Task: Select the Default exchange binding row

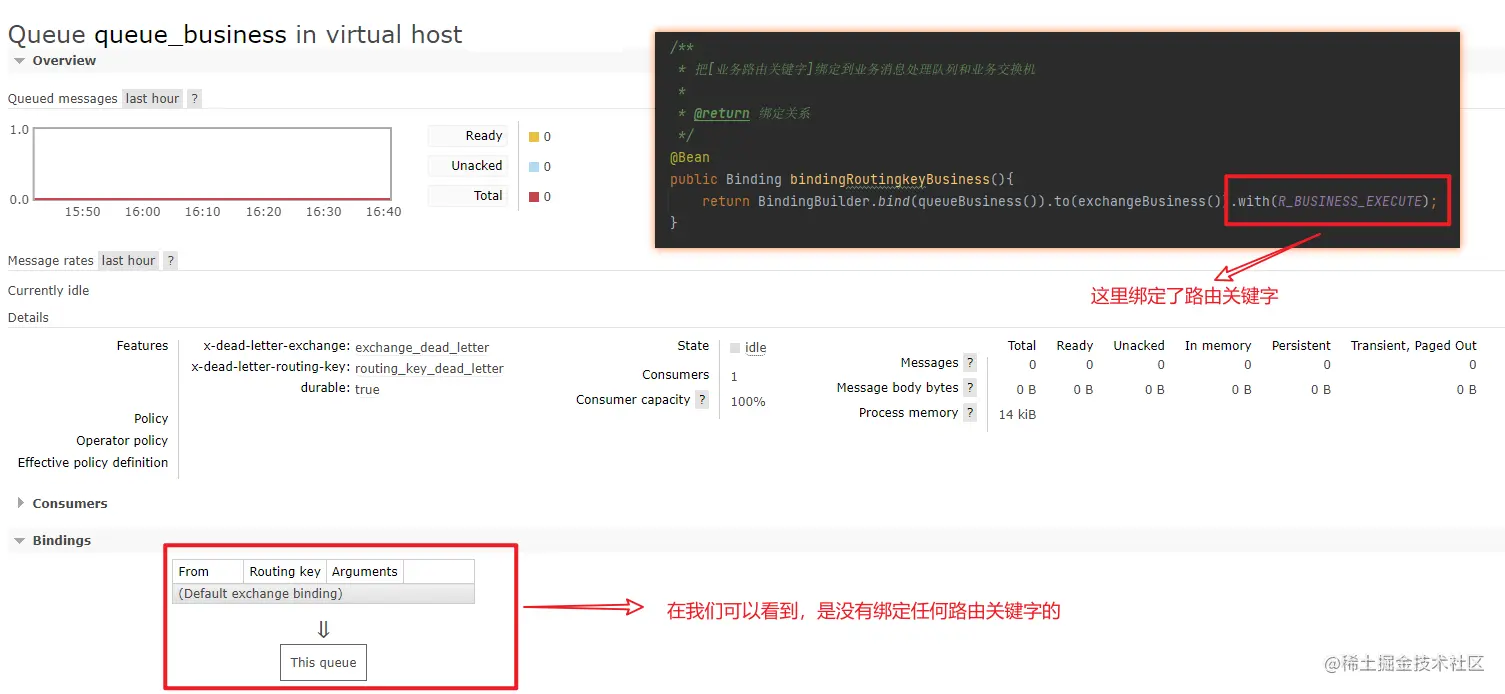Action: point(323,594)
